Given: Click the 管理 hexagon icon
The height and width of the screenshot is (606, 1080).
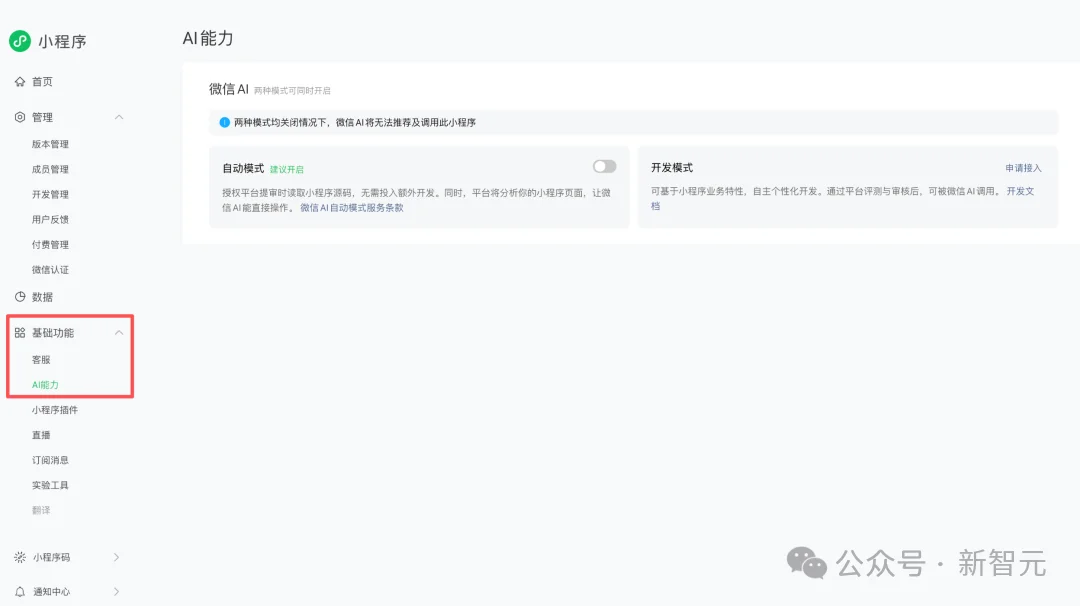Looking at the screenshot, I should coord(20,117).
